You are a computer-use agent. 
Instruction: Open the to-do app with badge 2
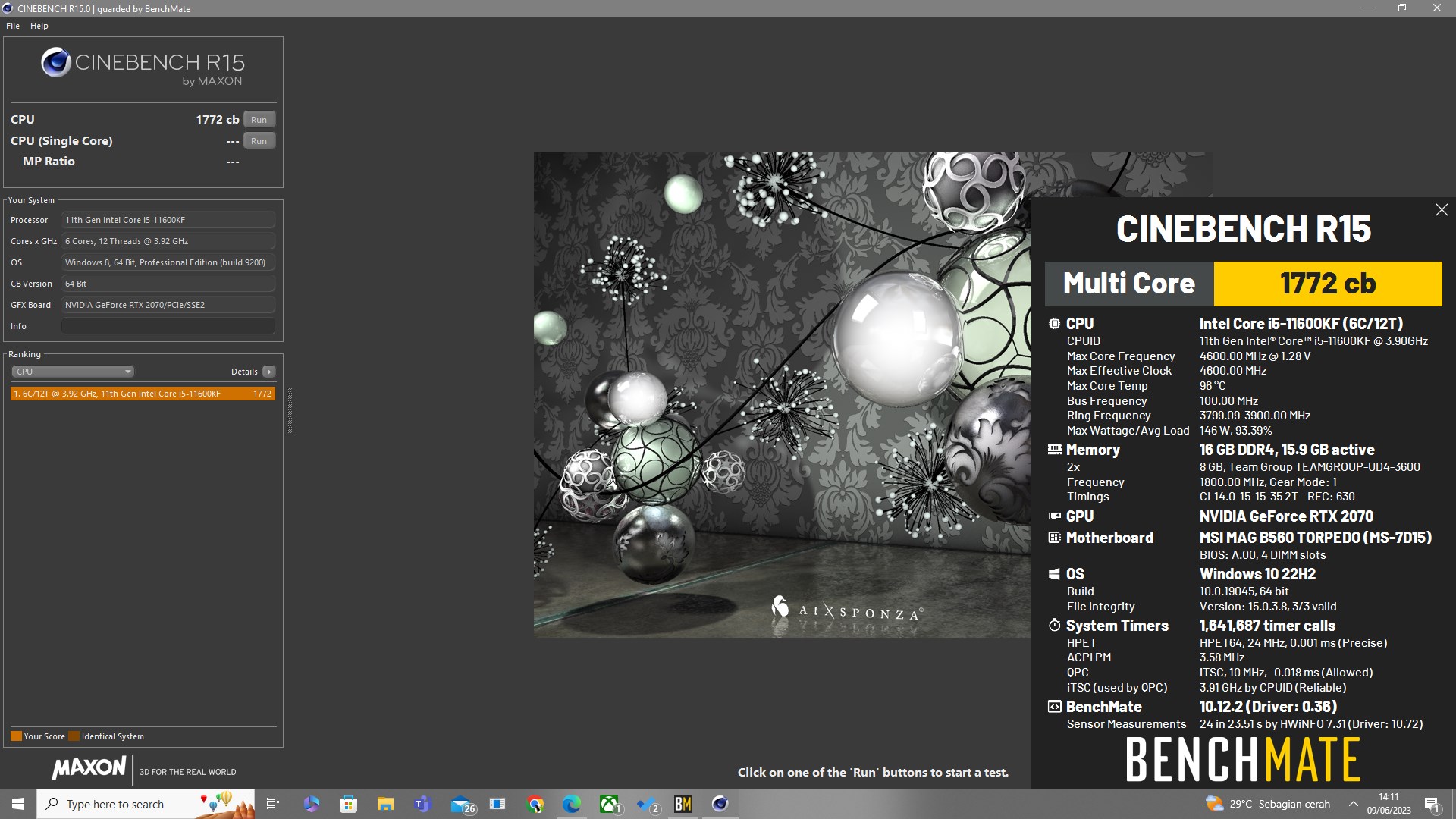click(x=647, y=804)
